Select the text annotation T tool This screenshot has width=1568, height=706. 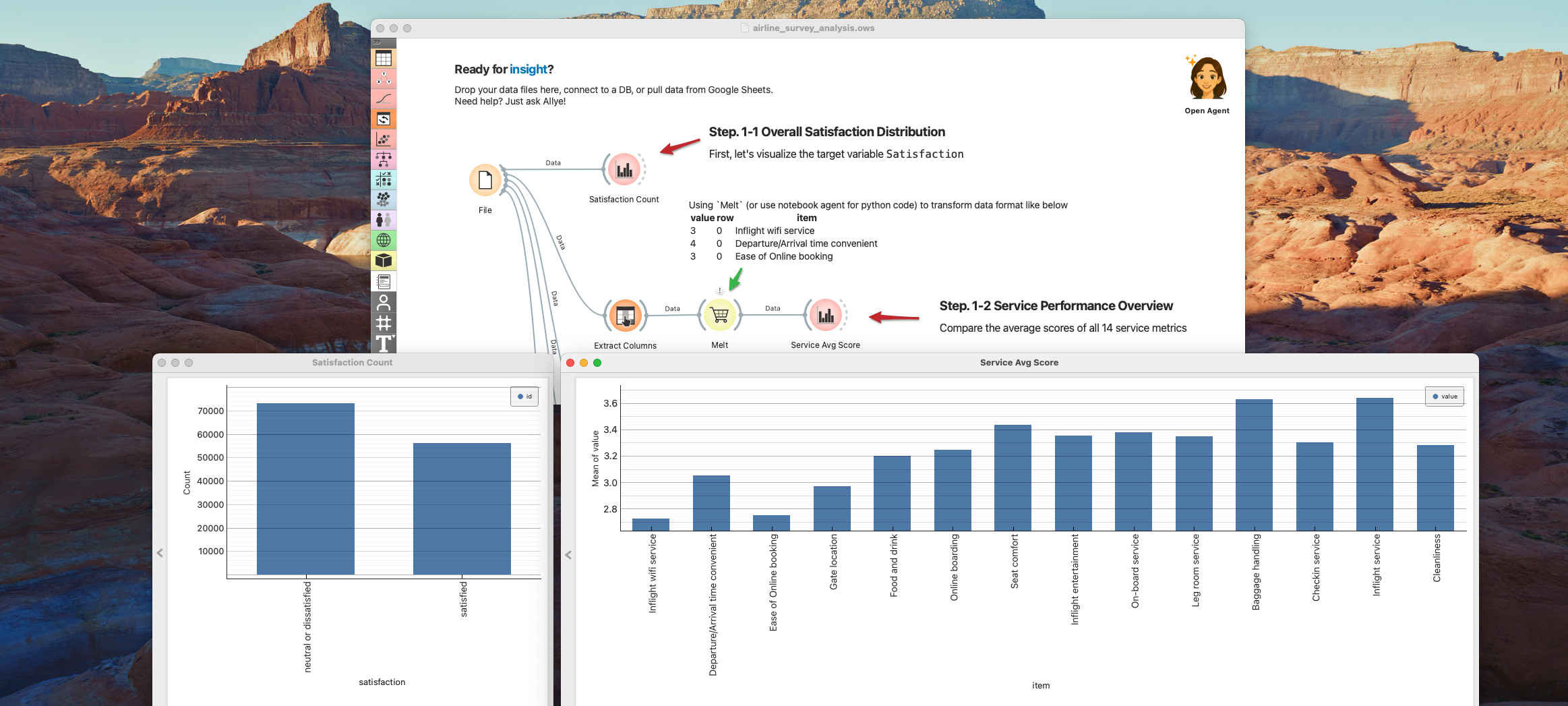[x=384, y=343]
